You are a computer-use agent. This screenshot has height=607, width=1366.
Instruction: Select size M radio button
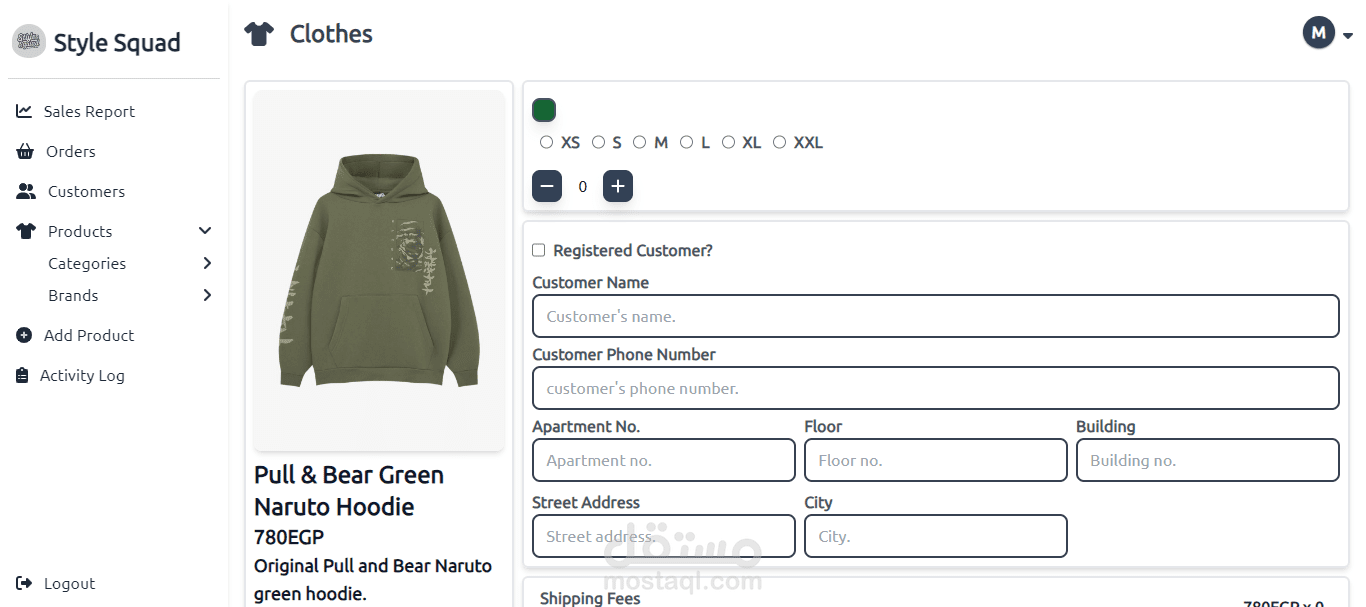point(639,142)
